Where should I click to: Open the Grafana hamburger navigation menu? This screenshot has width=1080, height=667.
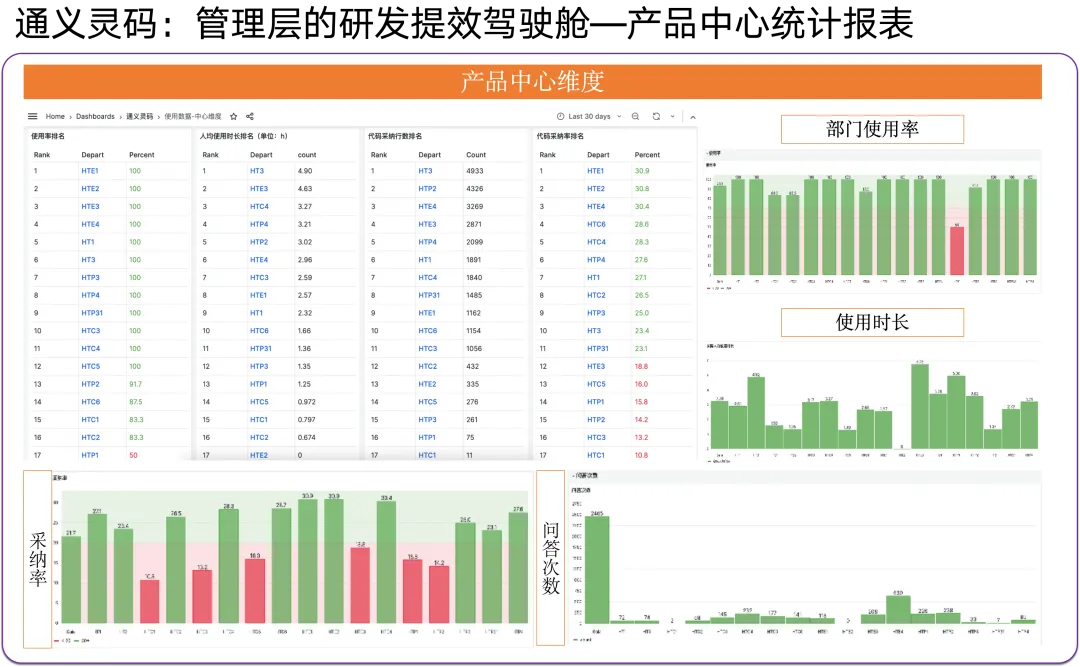tap(32, 116)
